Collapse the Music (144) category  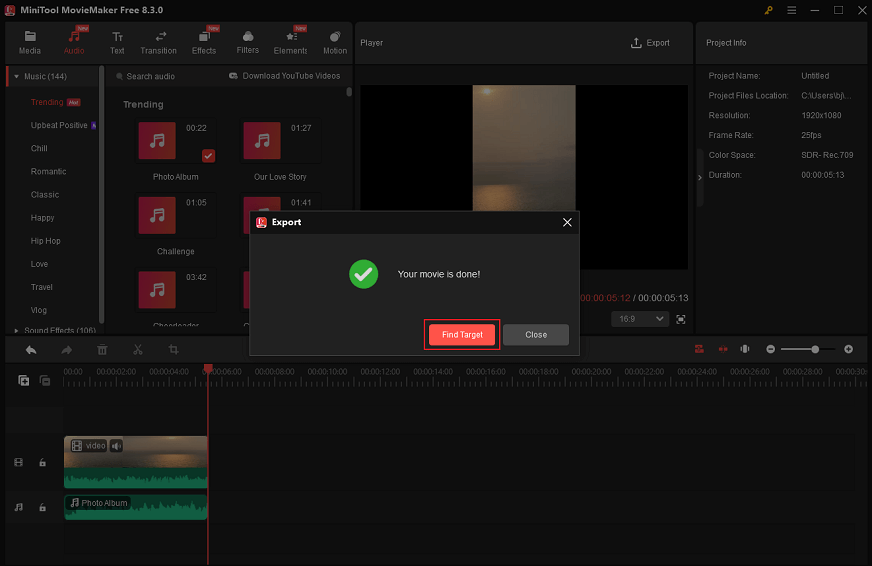(17, 76)
